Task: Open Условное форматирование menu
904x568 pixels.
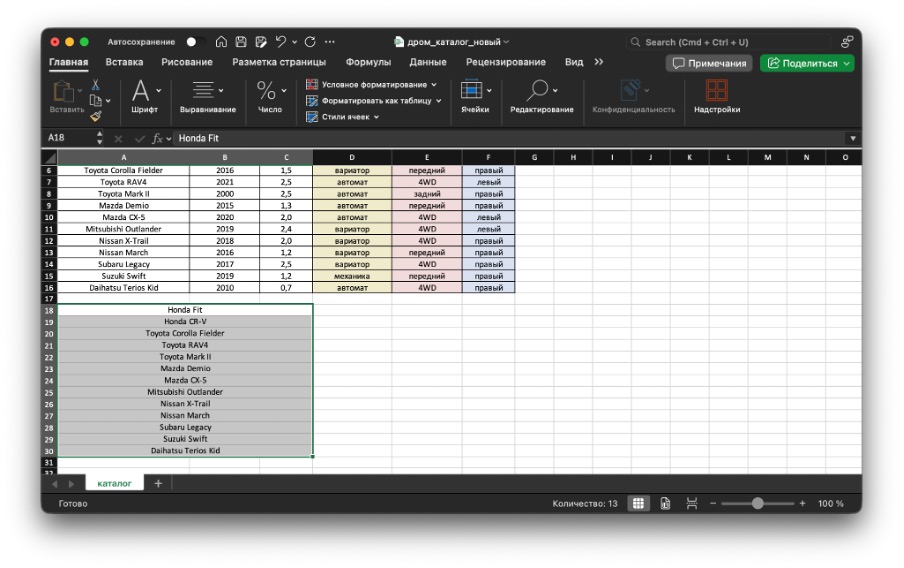Action: [x=371, y=85]
